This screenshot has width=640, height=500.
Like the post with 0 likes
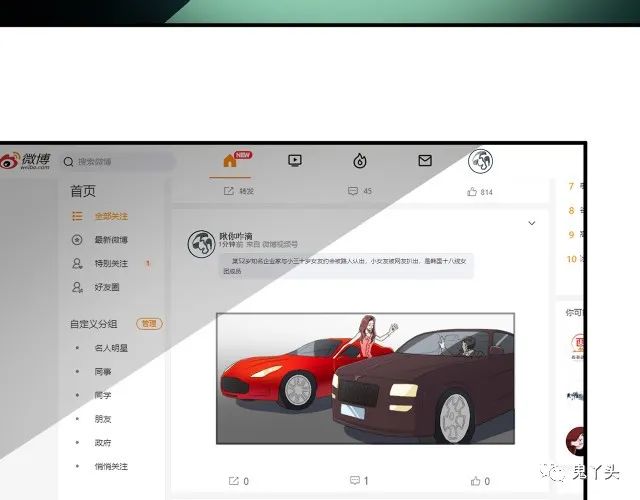tap(480, 481)
